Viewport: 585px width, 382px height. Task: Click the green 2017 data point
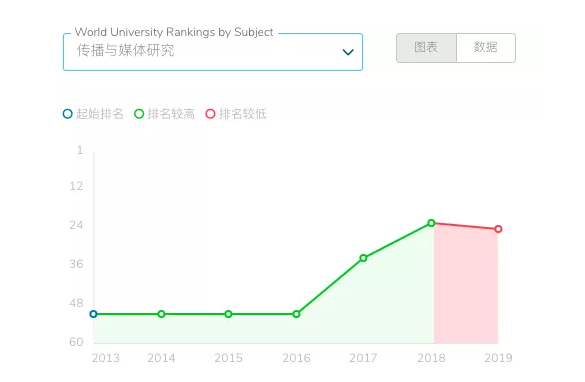pos(363,258)
